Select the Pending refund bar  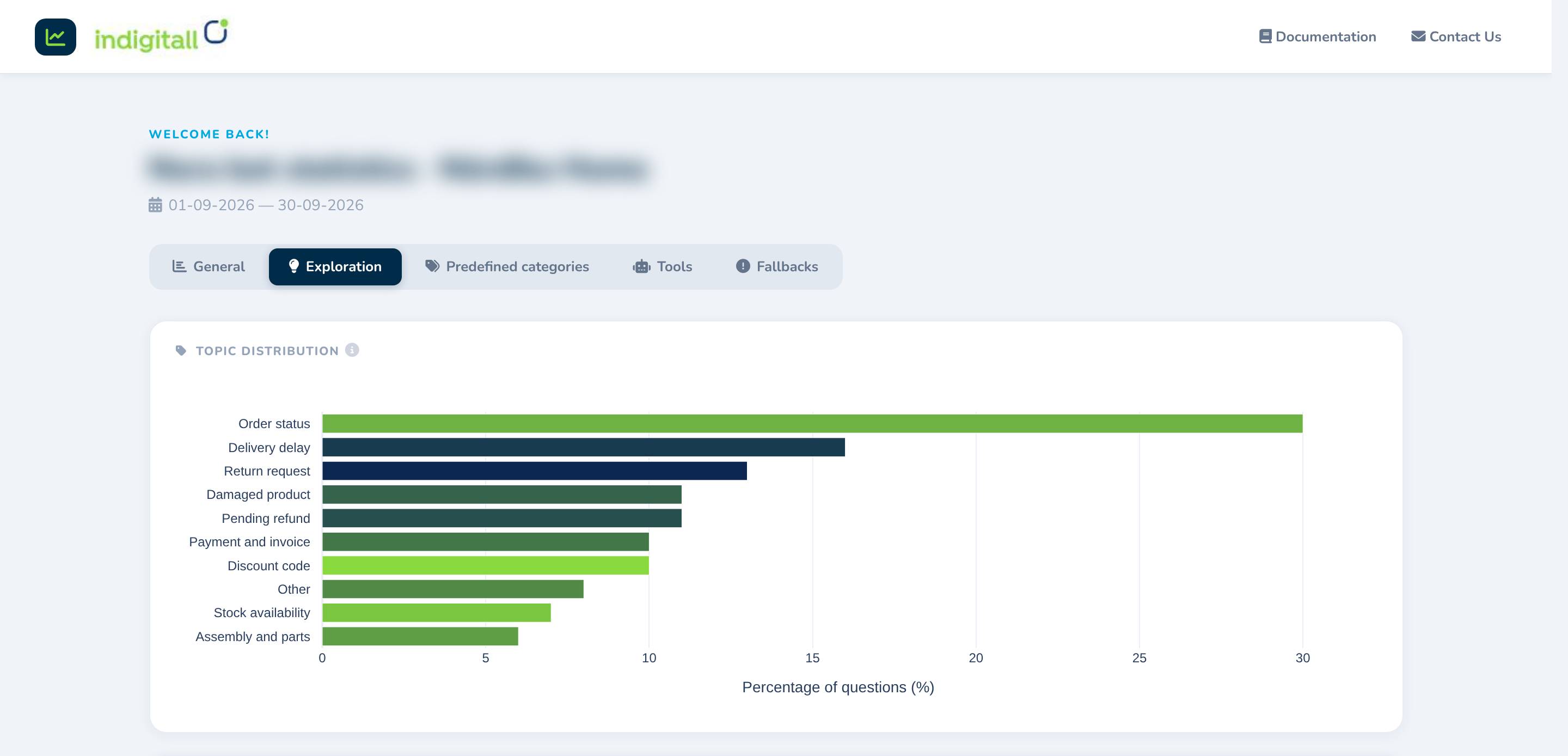coord(502,519)
